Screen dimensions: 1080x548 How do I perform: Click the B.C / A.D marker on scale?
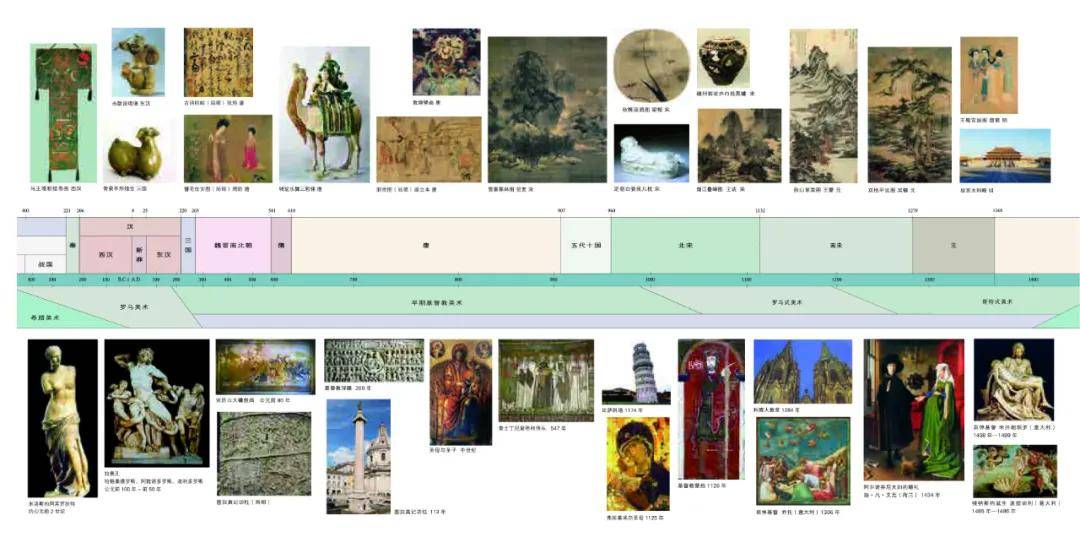pos(129,280)
